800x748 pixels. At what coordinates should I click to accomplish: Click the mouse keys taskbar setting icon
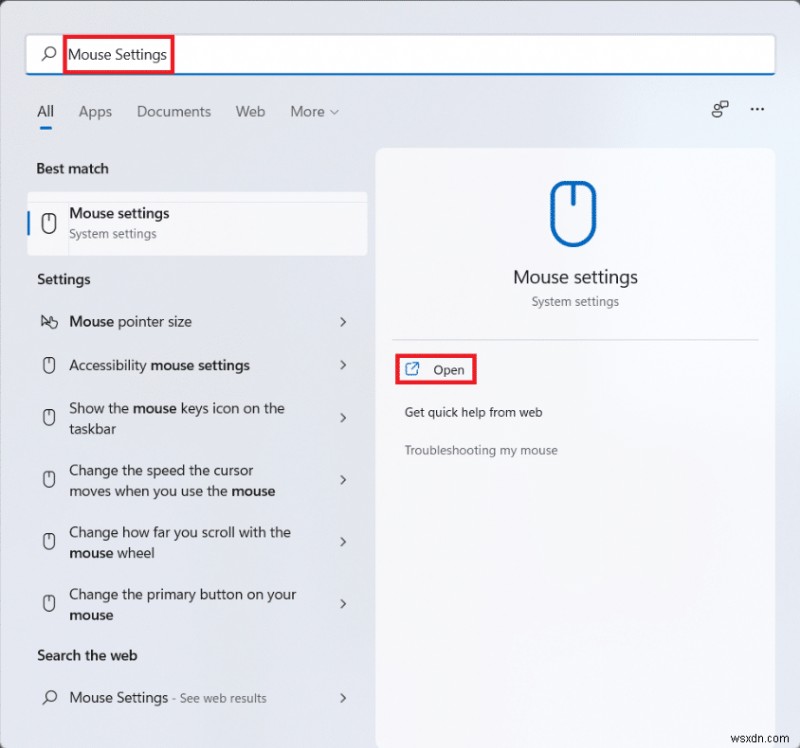pos(49,418)
